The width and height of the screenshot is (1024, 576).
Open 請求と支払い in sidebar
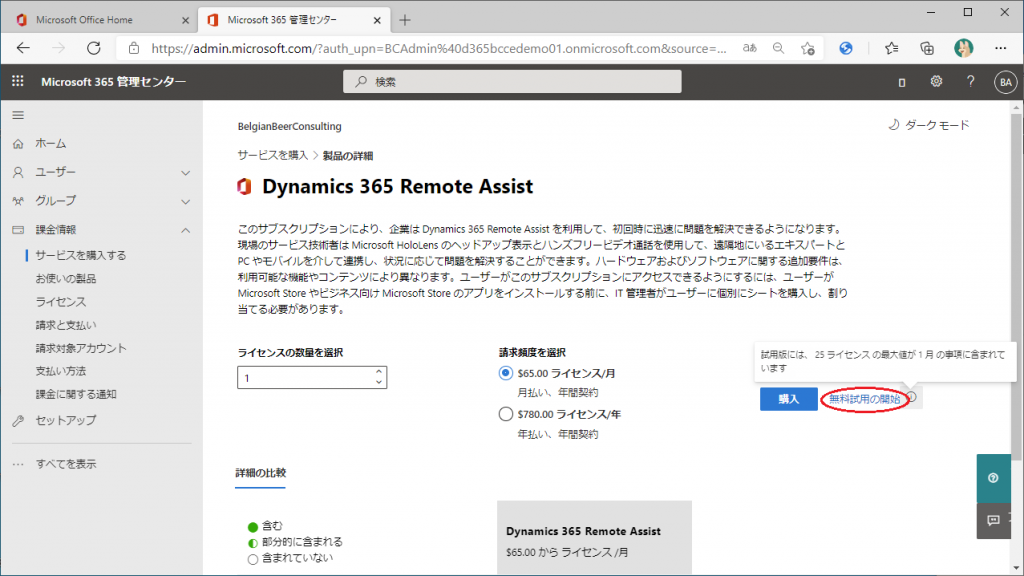pos(66,325)
